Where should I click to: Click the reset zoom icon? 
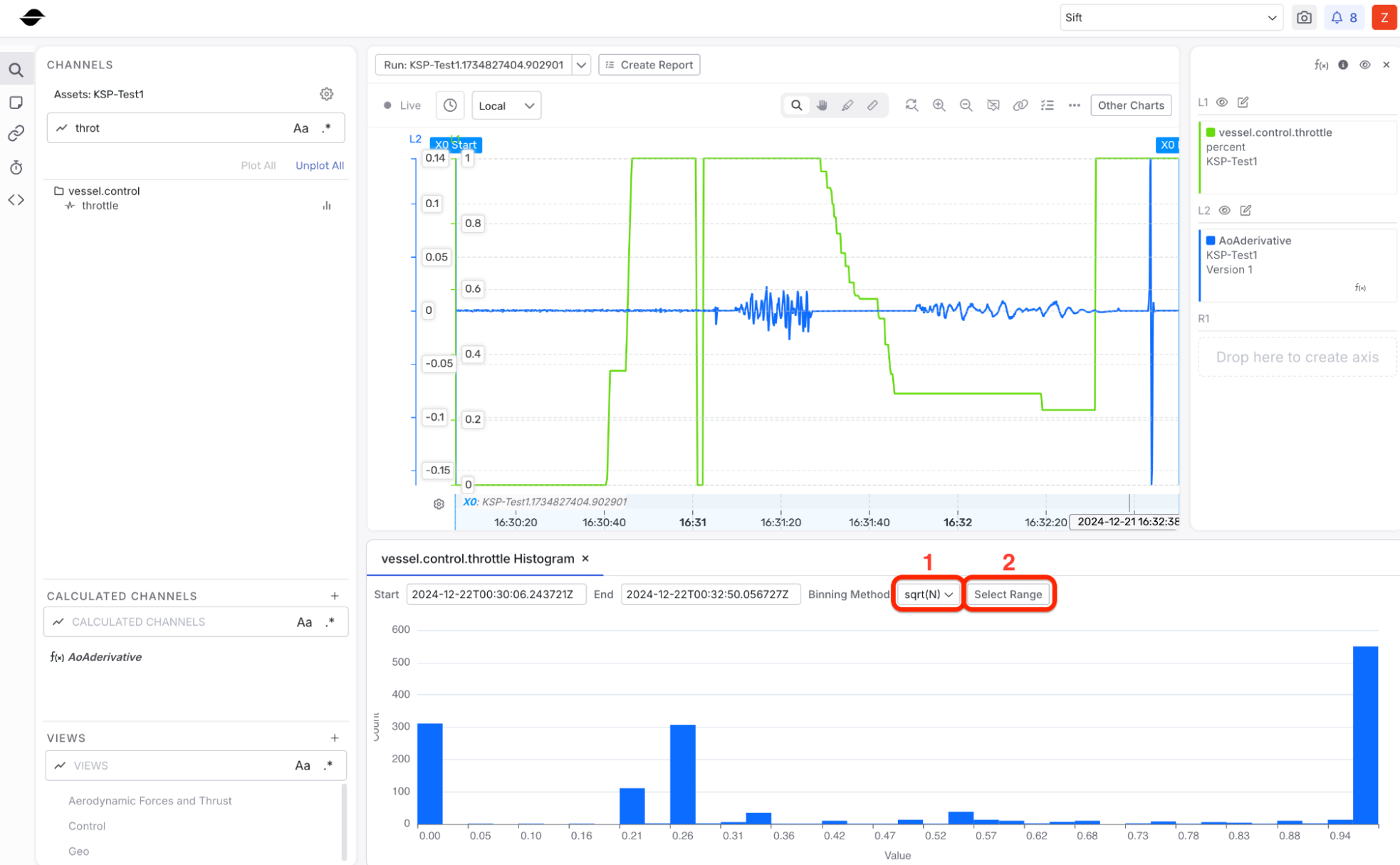[x=911, y=105]
